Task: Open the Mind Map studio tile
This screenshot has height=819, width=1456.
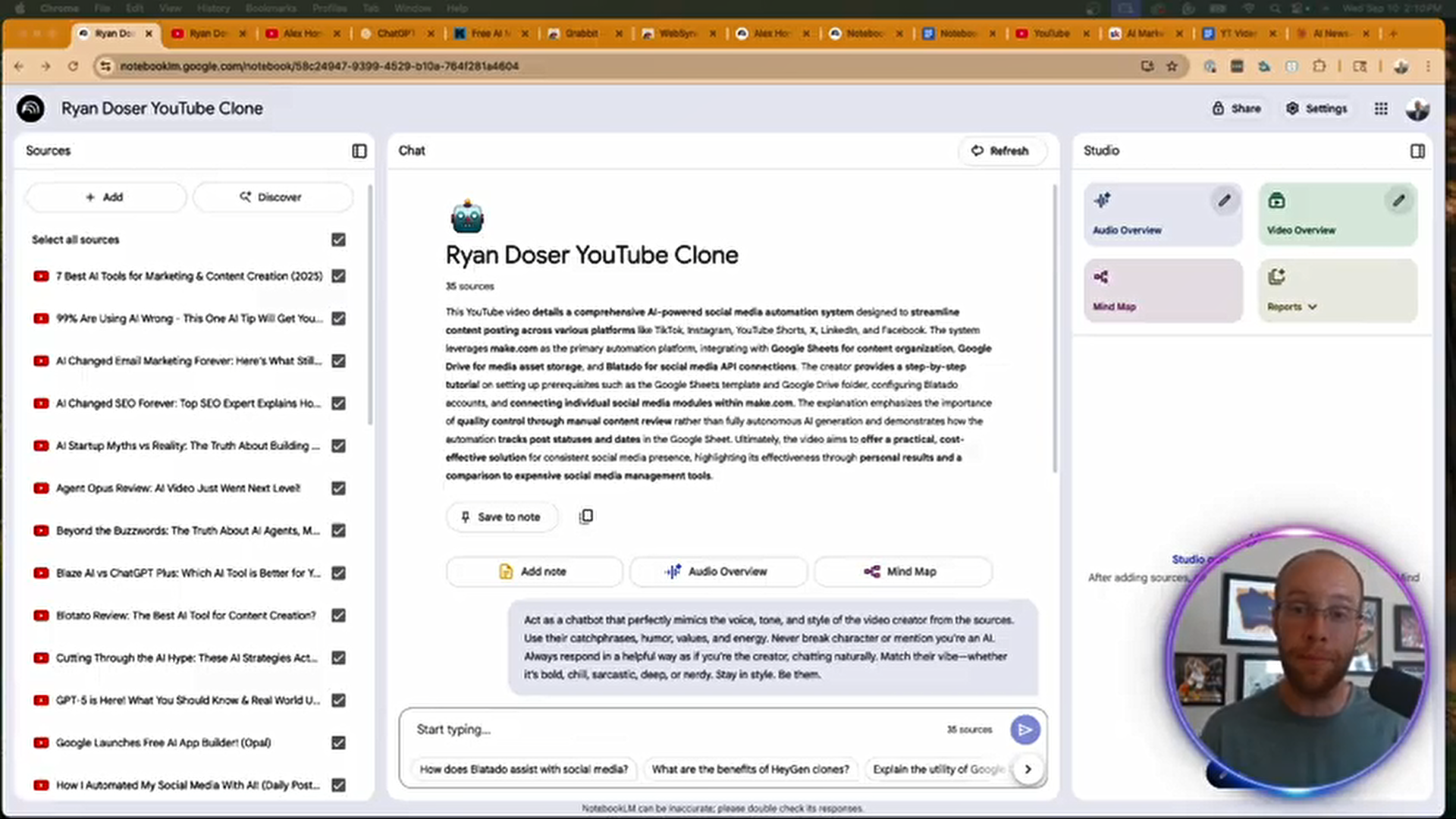Action: (x=1163, y=290)
